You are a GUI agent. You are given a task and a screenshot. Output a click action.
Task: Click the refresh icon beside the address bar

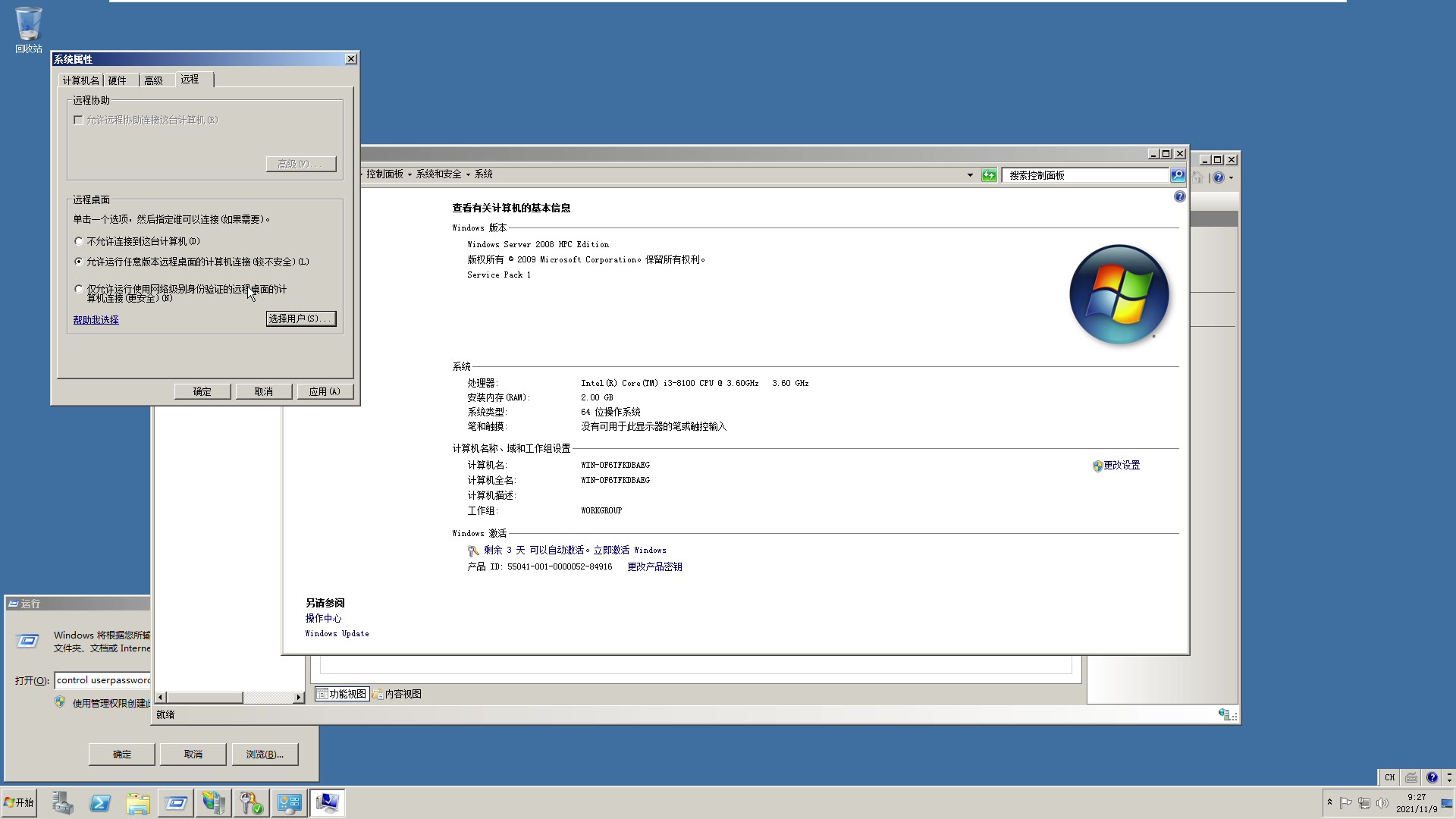[x=989, y=175]
